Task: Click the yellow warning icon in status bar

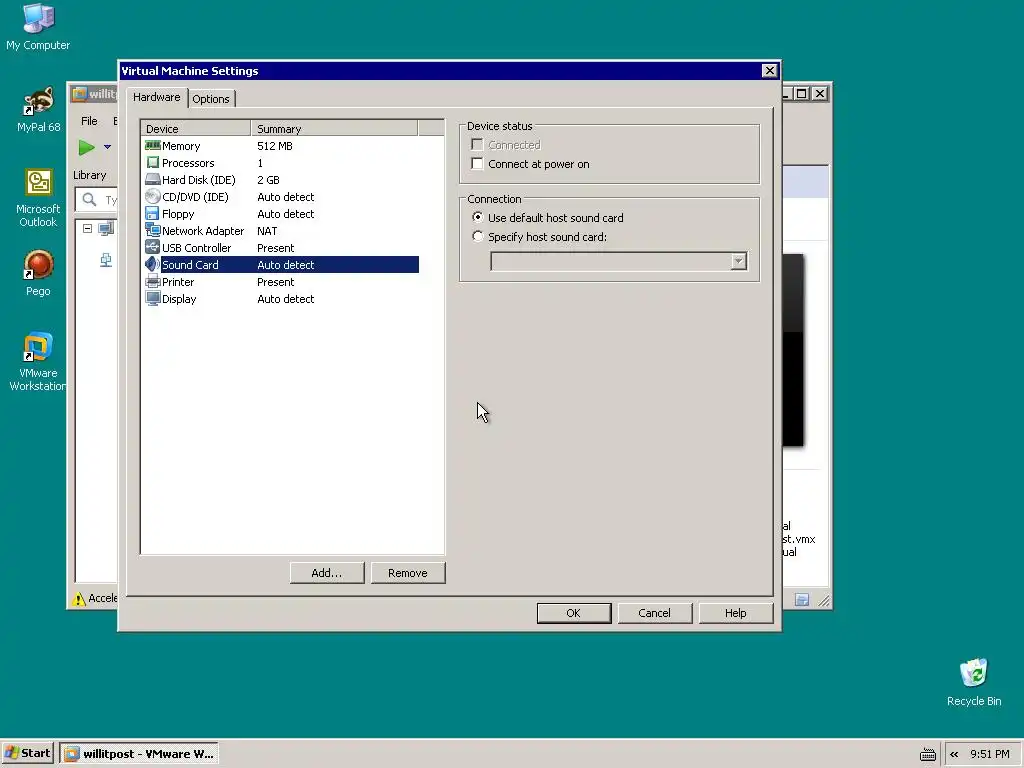Action: tap(79, 598)
